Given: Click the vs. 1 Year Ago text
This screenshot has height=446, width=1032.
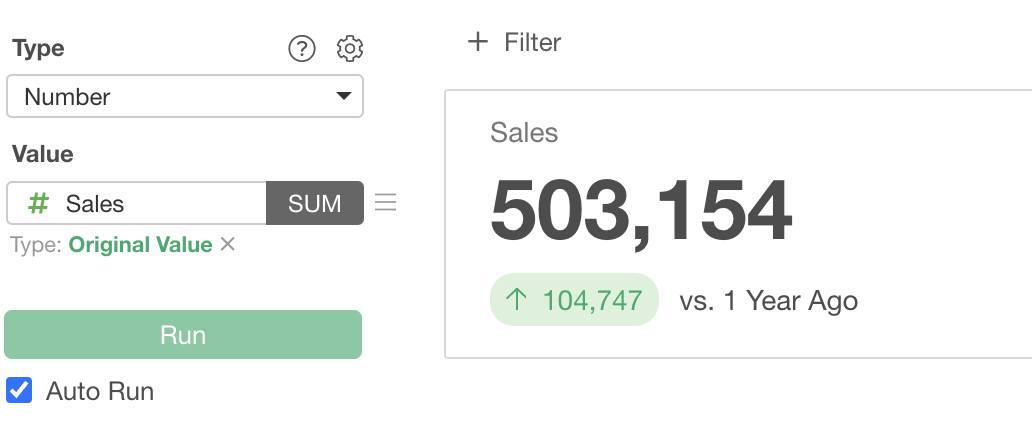Looking at the screenshot, I should (x=768, y=300).
